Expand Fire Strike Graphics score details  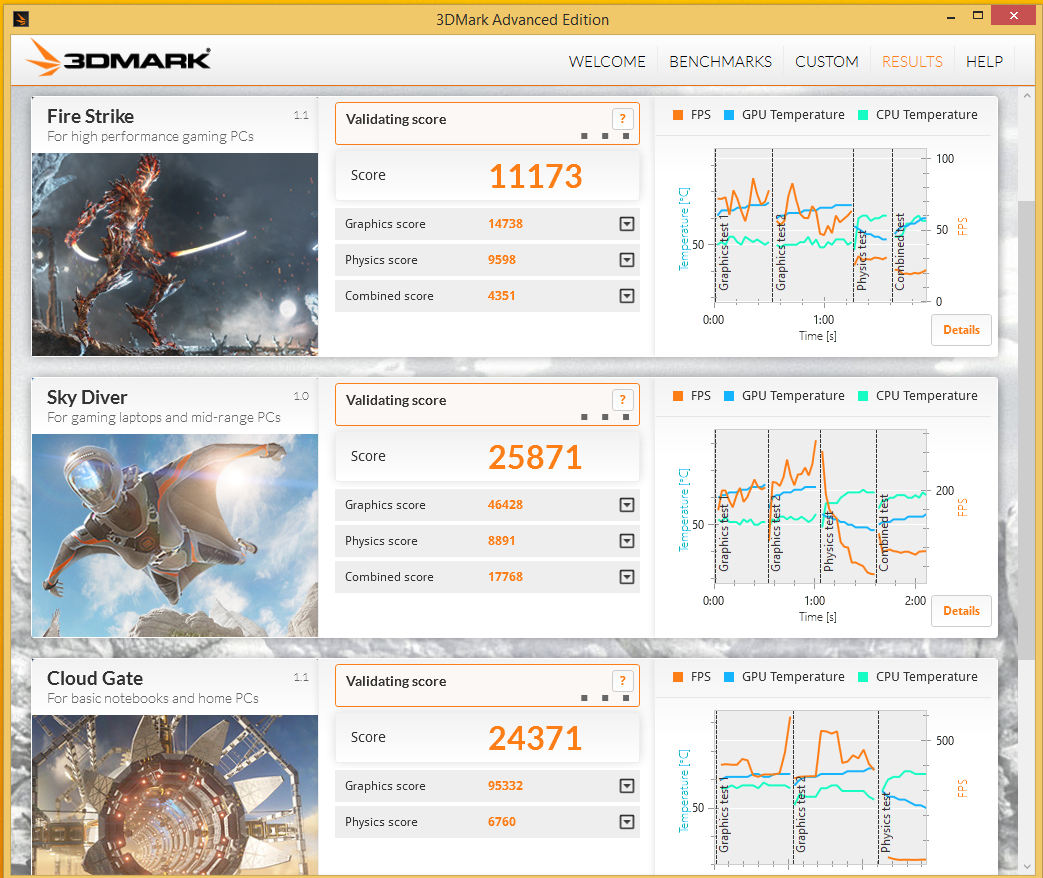[x=627, y=224]
